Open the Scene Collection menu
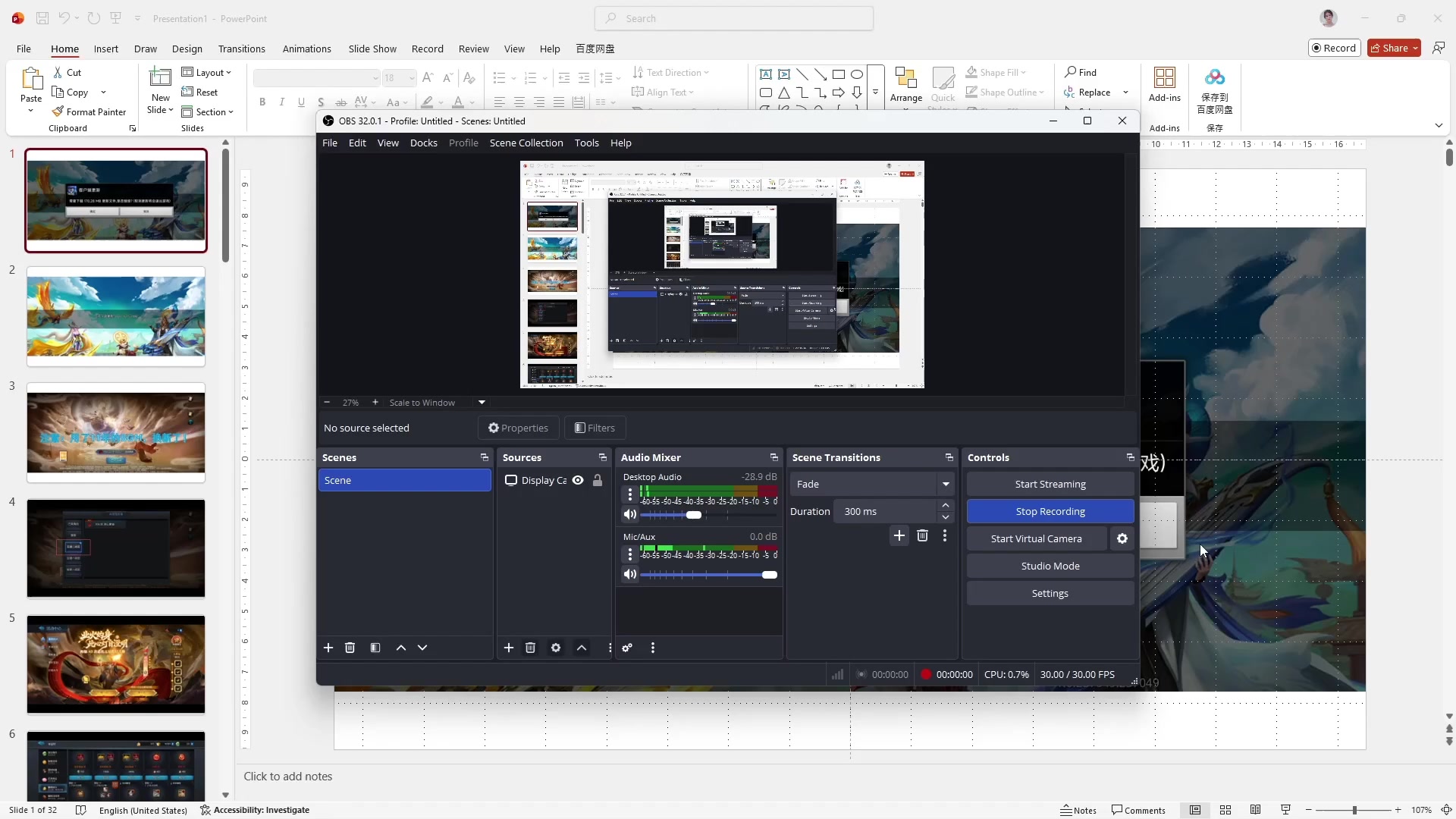1456x819 pixels. pyautogui.click(x=526, y=143)
